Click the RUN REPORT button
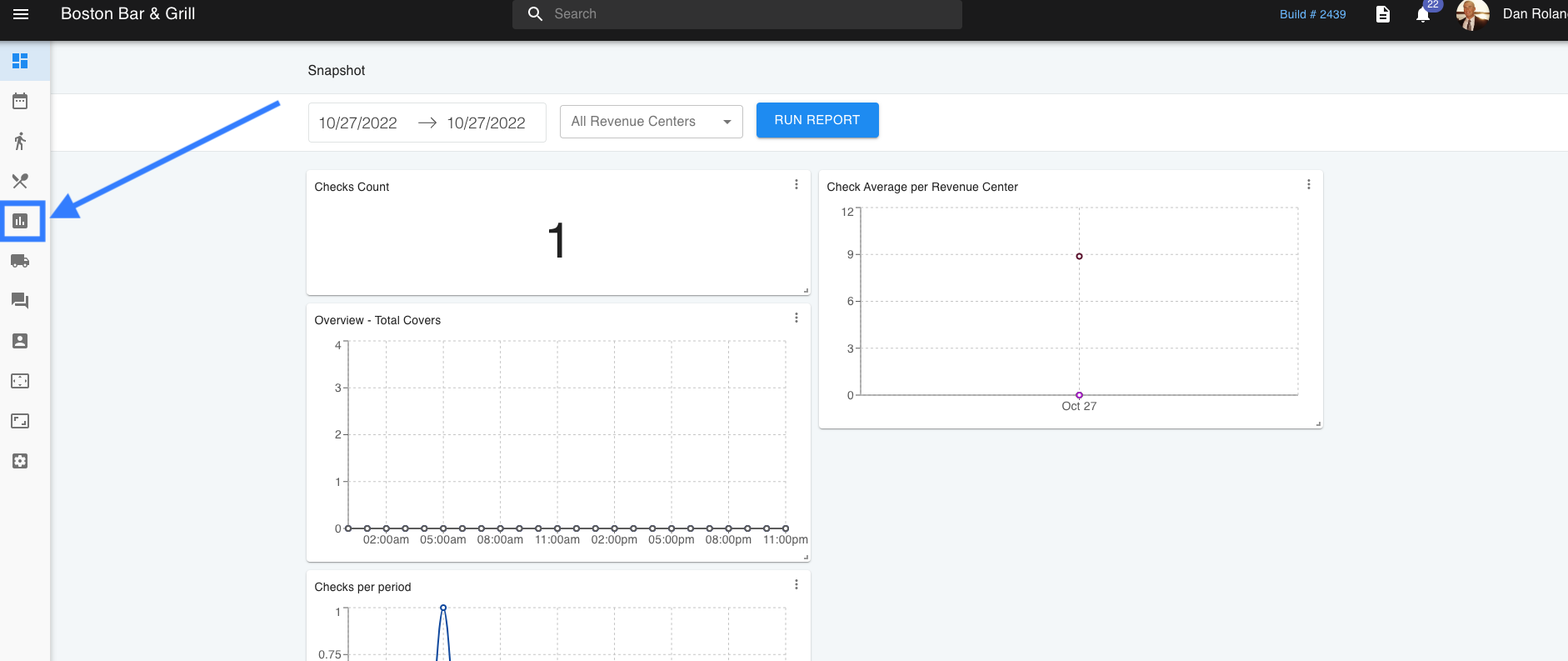The height and width of the screenshot is (661, 1568). click(x=816, y=120)
